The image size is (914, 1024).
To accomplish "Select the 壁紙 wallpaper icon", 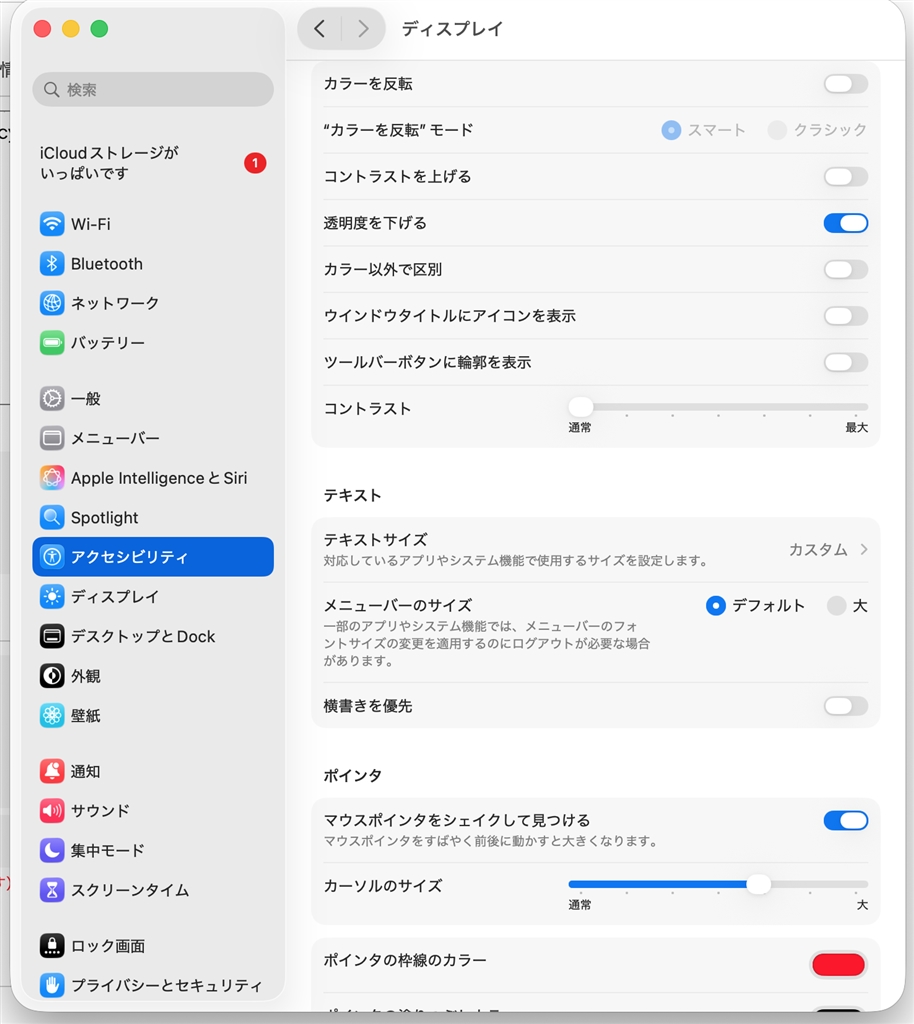I will tap(52, 716).
